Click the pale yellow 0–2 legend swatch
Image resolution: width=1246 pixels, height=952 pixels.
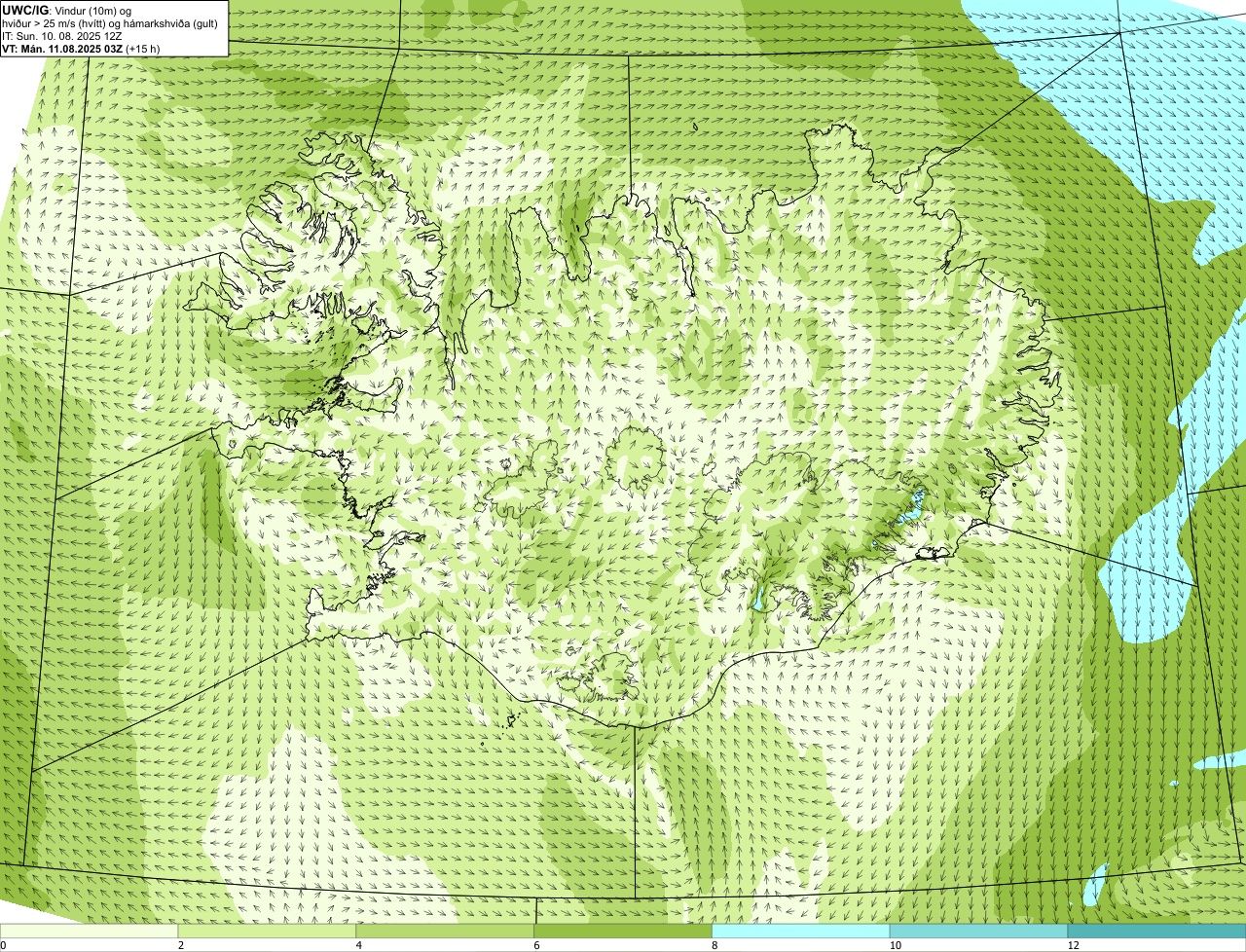click(90, 932)
